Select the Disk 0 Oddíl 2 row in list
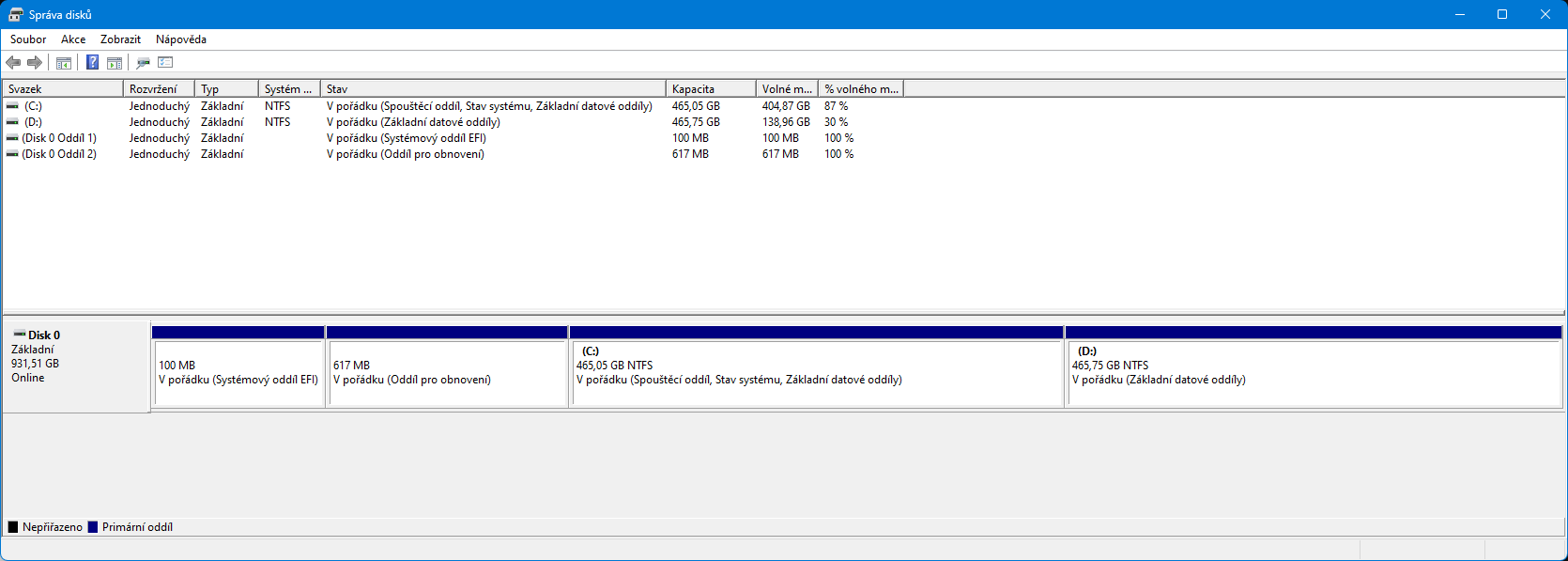The image size is (1568, 561). pos(59,154)
